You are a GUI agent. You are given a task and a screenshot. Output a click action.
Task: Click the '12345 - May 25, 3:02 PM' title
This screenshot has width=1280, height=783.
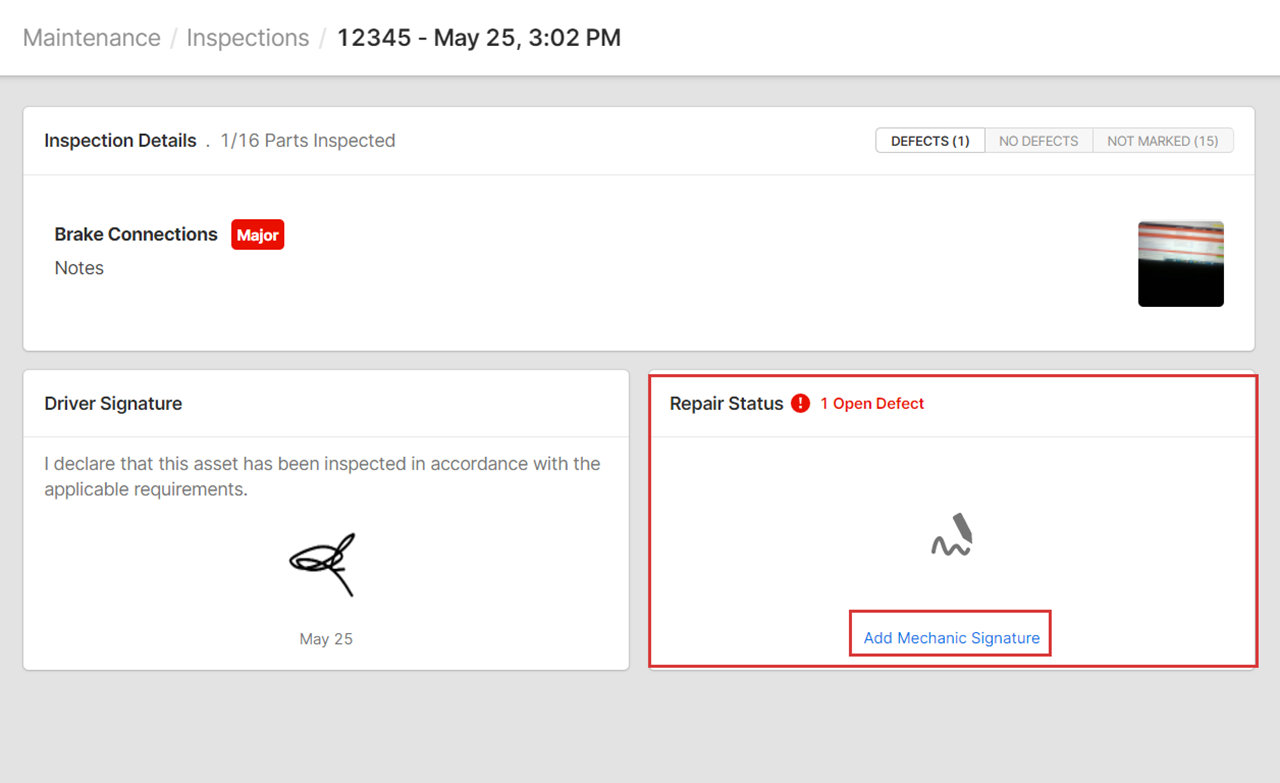(x=479, y=38)
